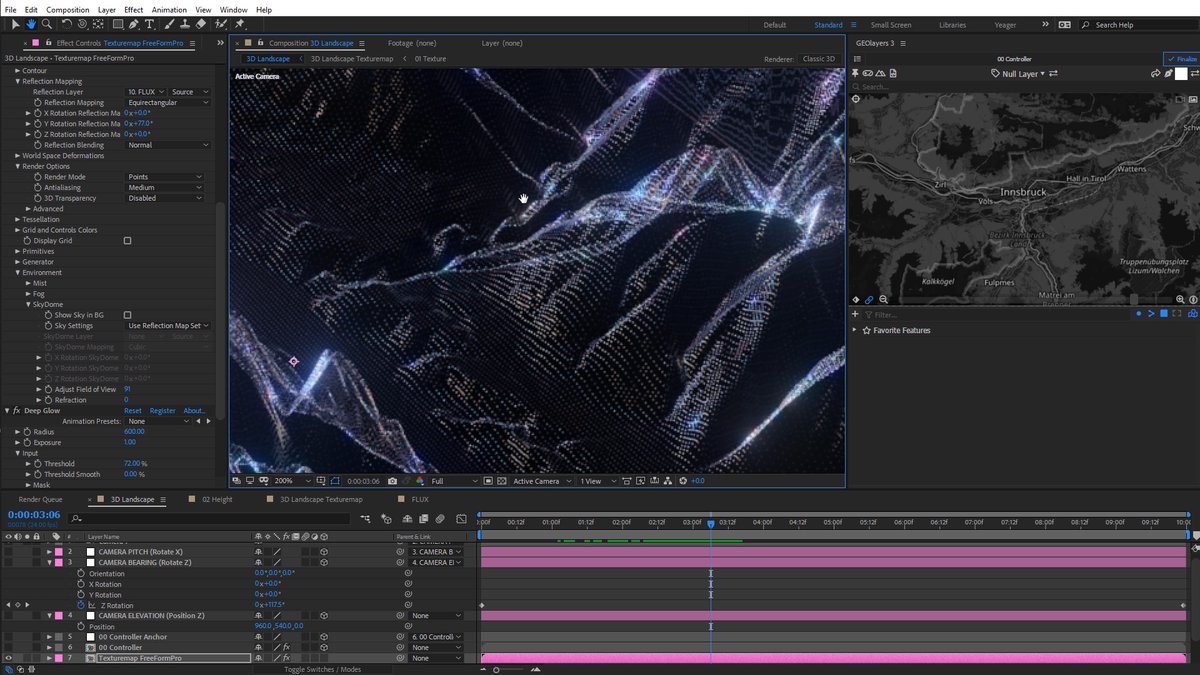Select the Eraser tool
Screen dimensions: 1200x675
201,24
